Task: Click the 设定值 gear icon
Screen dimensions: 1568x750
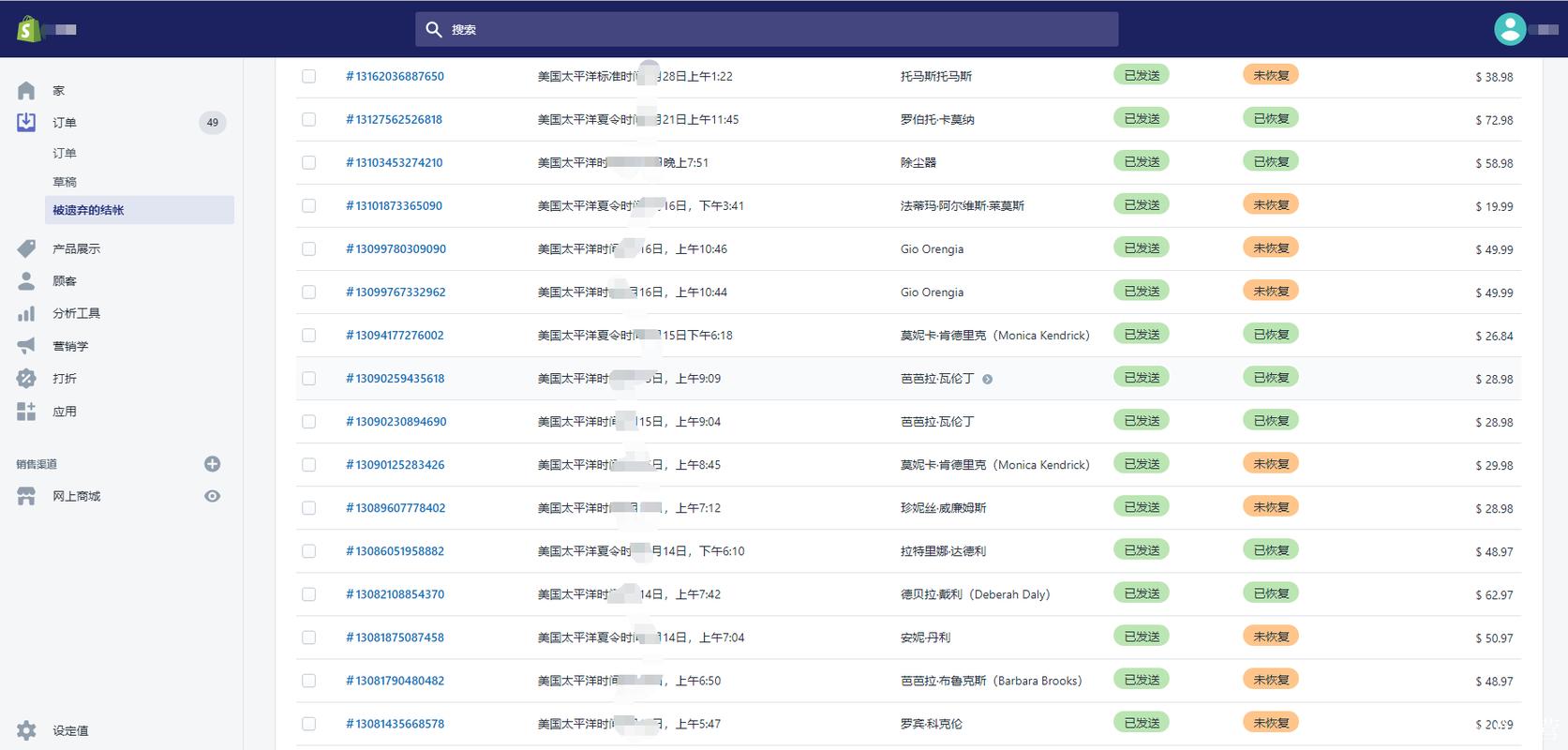Action: click(x=26, y=730)
